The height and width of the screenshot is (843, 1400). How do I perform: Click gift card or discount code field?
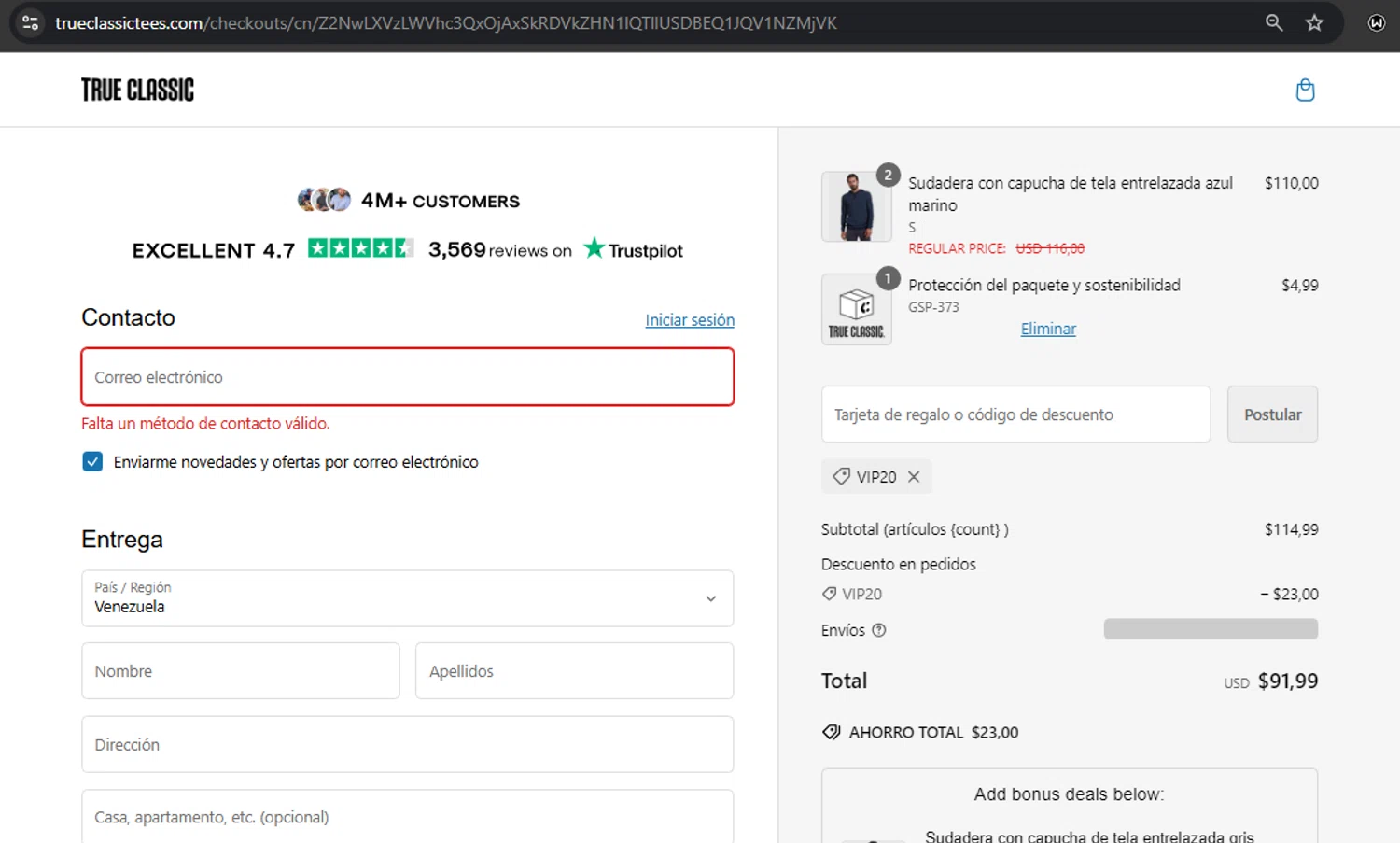1015,414
